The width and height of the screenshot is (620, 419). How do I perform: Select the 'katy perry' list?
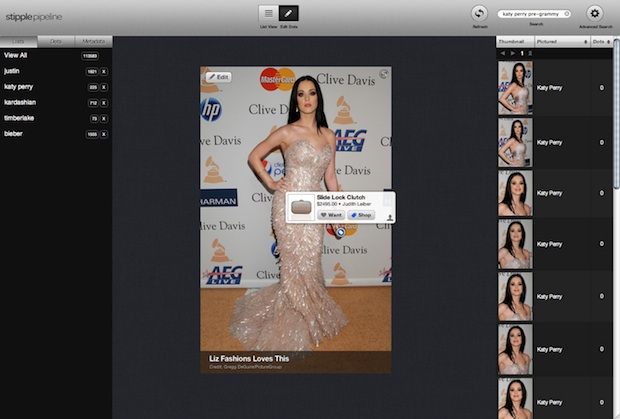click(x=19, y=87)
